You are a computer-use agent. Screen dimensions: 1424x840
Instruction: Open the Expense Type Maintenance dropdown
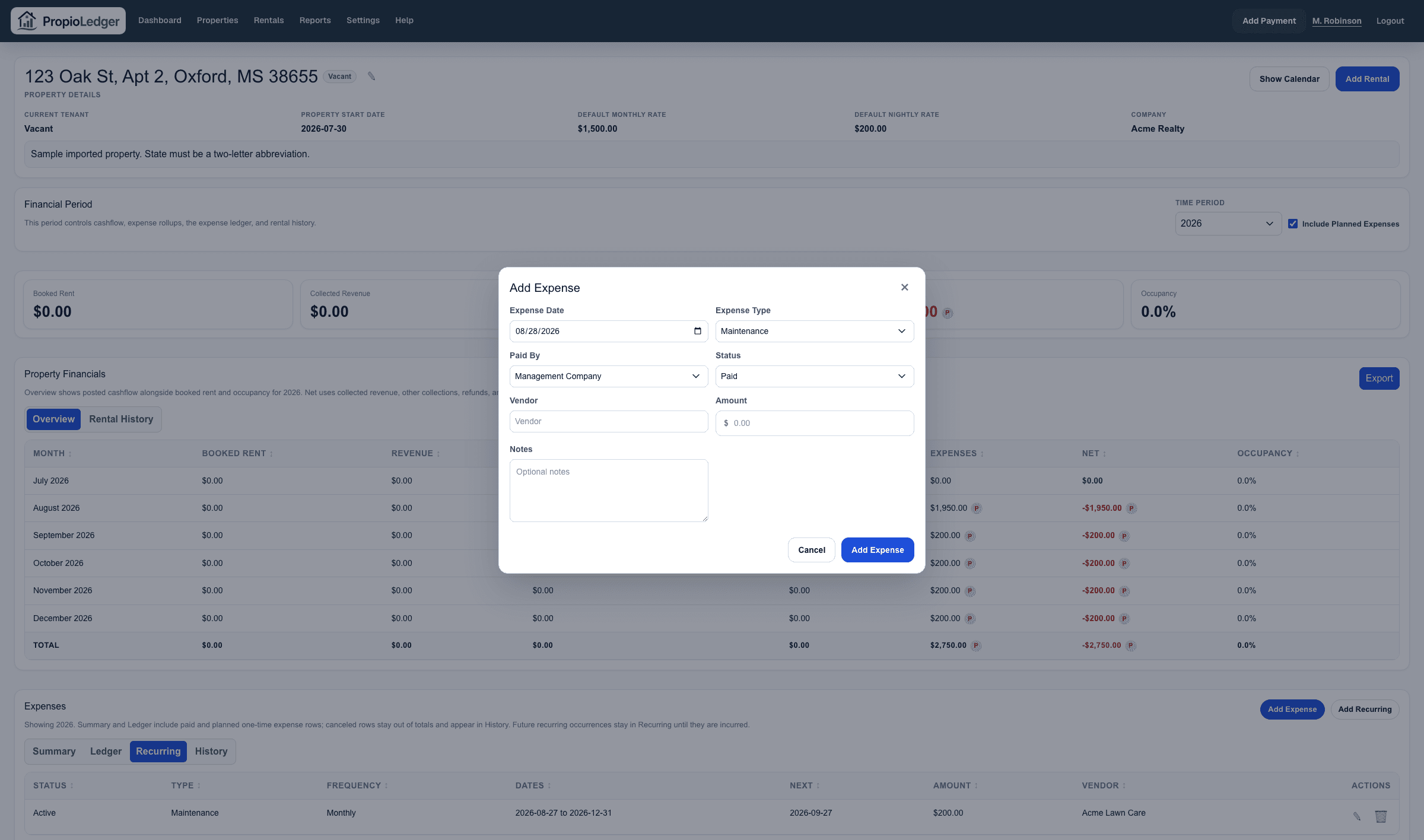(x=815, y=331)
